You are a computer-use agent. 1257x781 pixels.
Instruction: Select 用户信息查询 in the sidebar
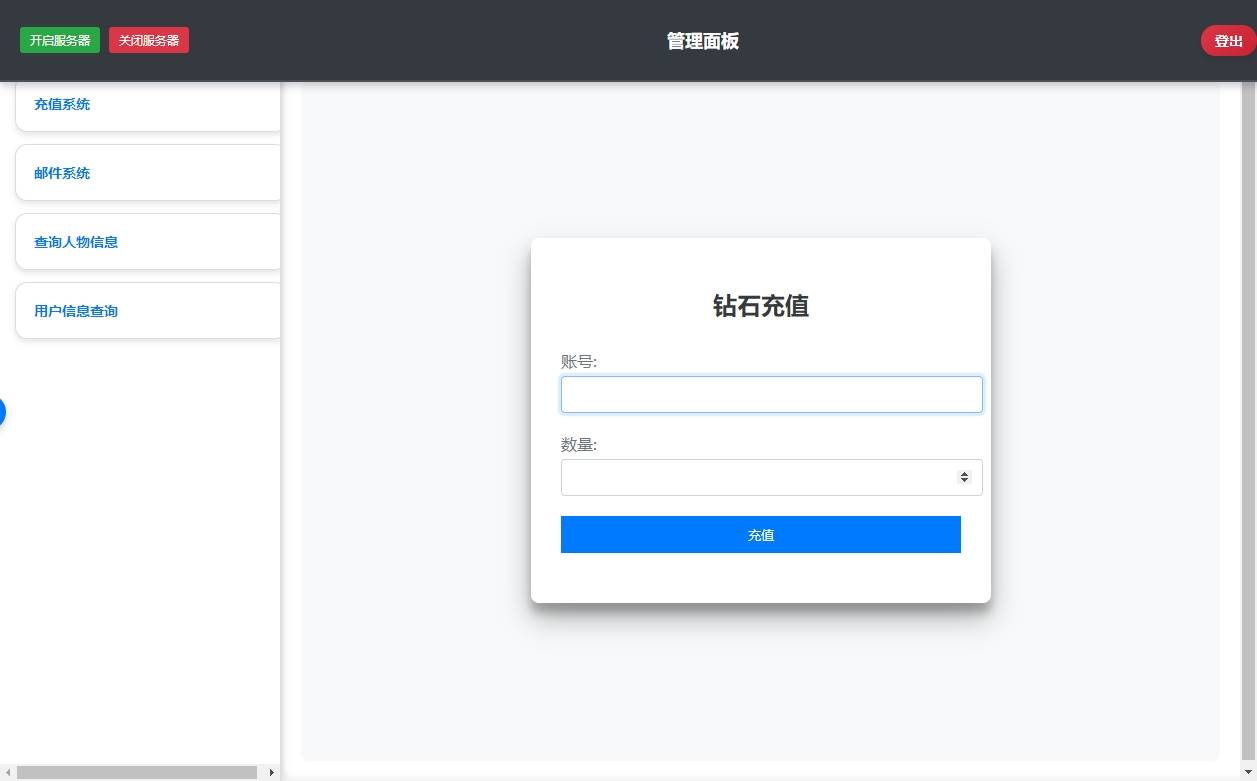[148, 311]
